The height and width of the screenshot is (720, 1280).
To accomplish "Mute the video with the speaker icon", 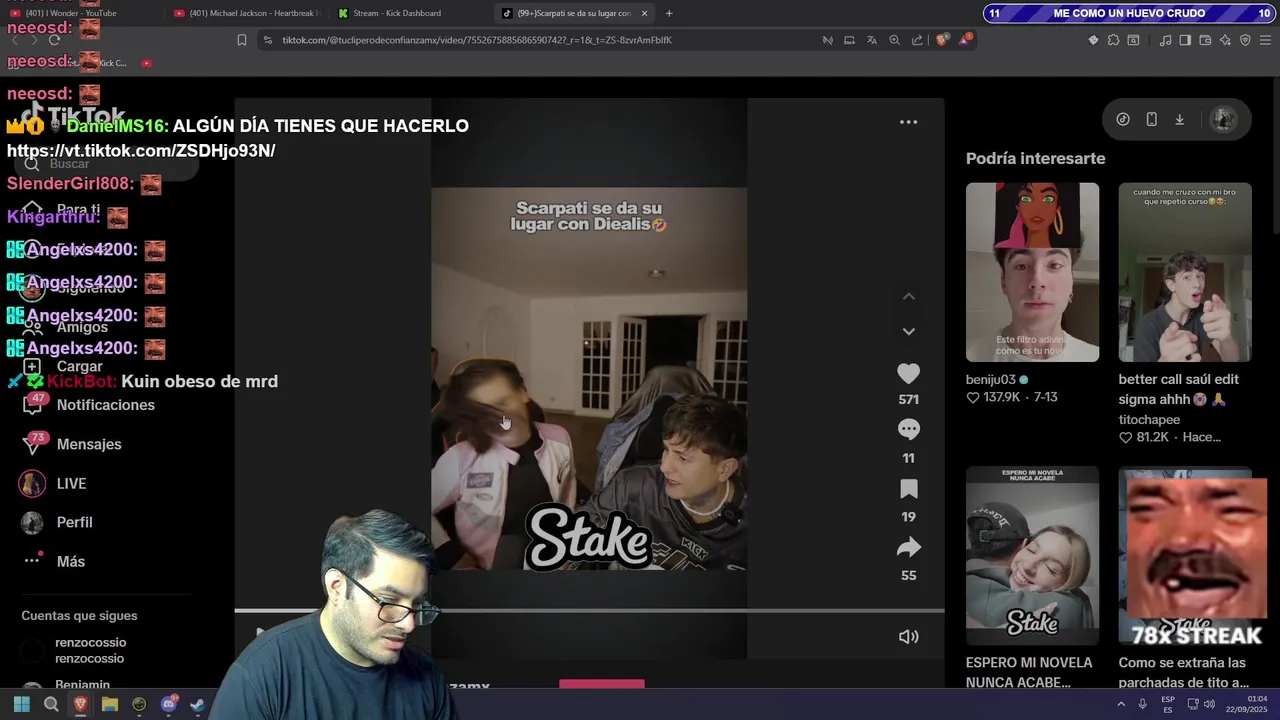I will click(x=908, y=637).
